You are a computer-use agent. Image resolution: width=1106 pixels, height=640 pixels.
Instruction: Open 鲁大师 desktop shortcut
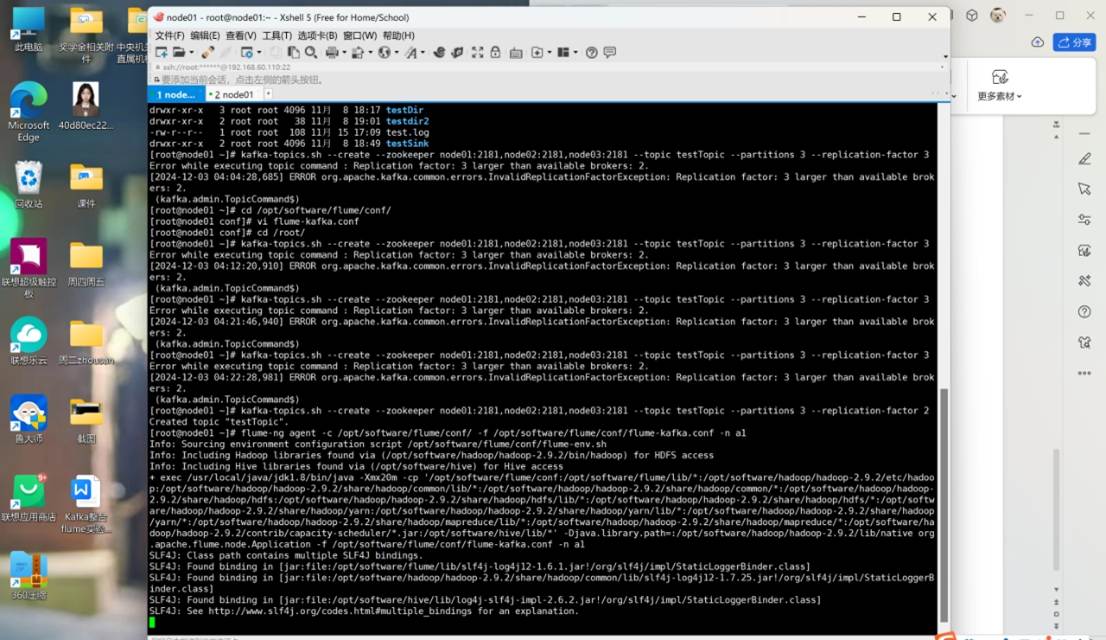pos(28,420)
